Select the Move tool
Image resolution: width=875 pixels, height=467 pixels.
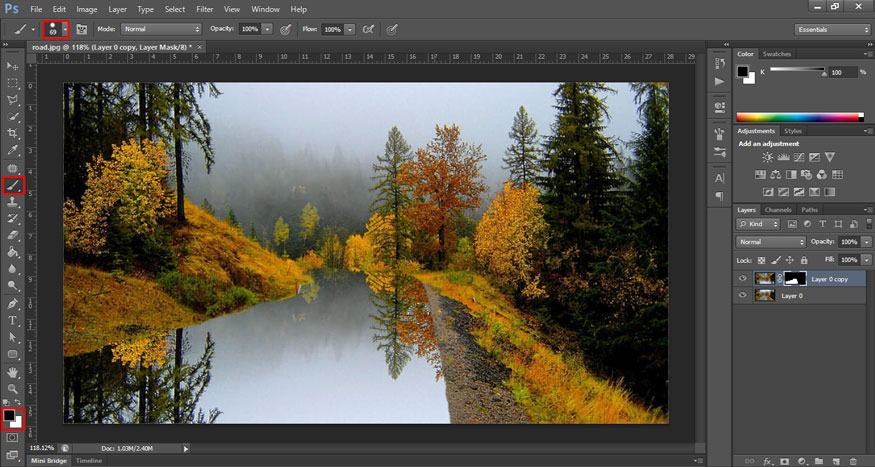[x=13, y=65]
